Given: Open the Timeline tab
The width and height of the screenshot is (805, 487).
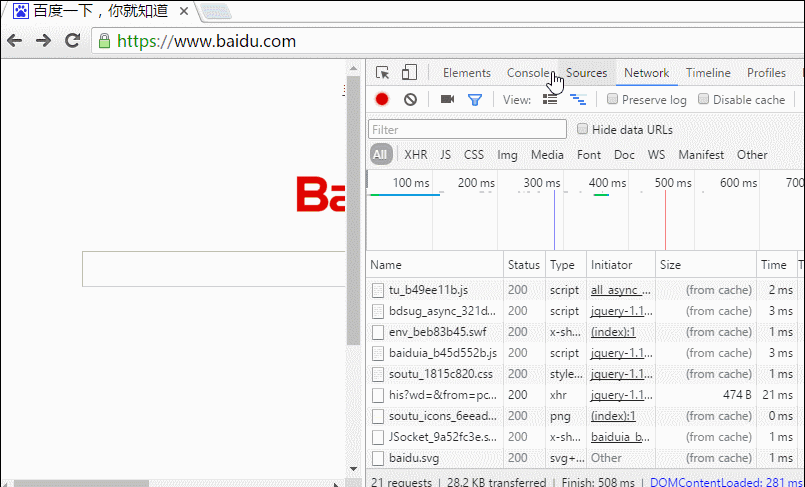Looking at the screenshot, I should 708,73.
